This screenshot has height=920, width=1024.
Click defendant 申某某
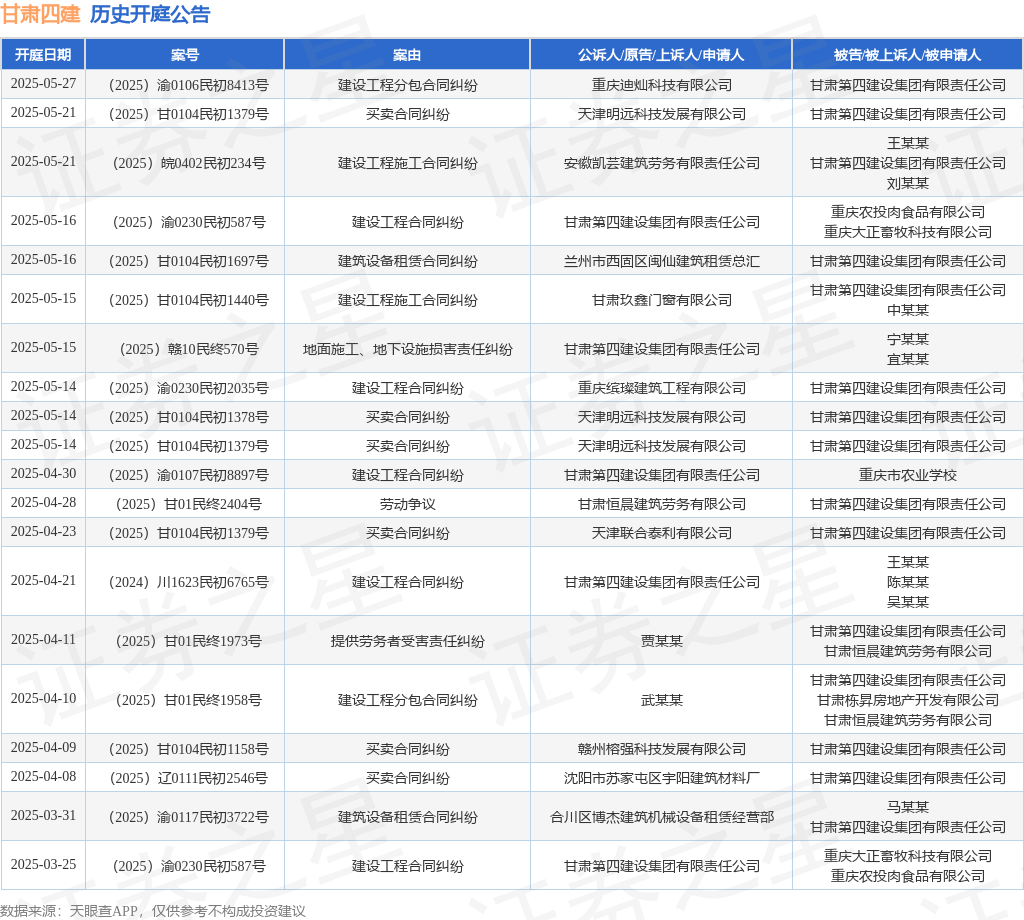click(x=908, y=310)
